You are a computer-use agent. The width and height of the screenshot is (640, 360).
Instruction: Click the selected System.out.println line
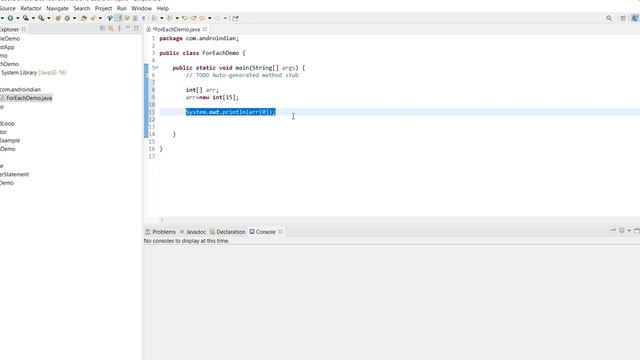coord(231,112)
